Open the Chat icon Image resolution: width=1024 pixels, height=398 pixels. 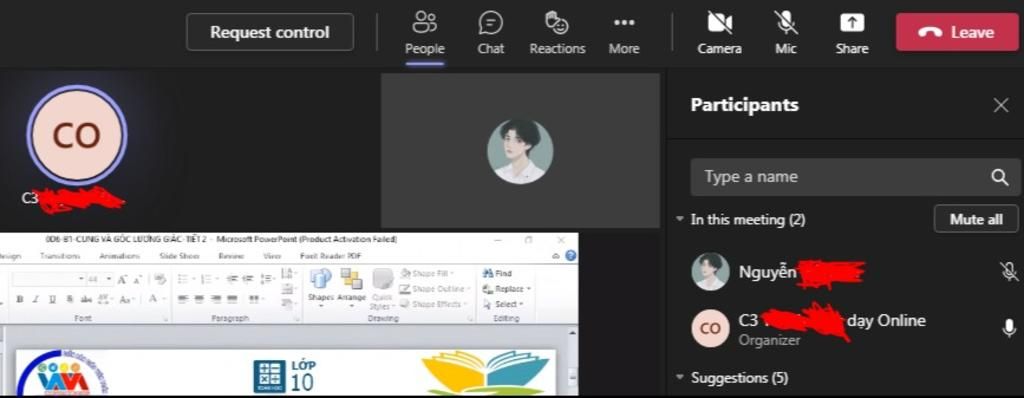coord(490,33)
